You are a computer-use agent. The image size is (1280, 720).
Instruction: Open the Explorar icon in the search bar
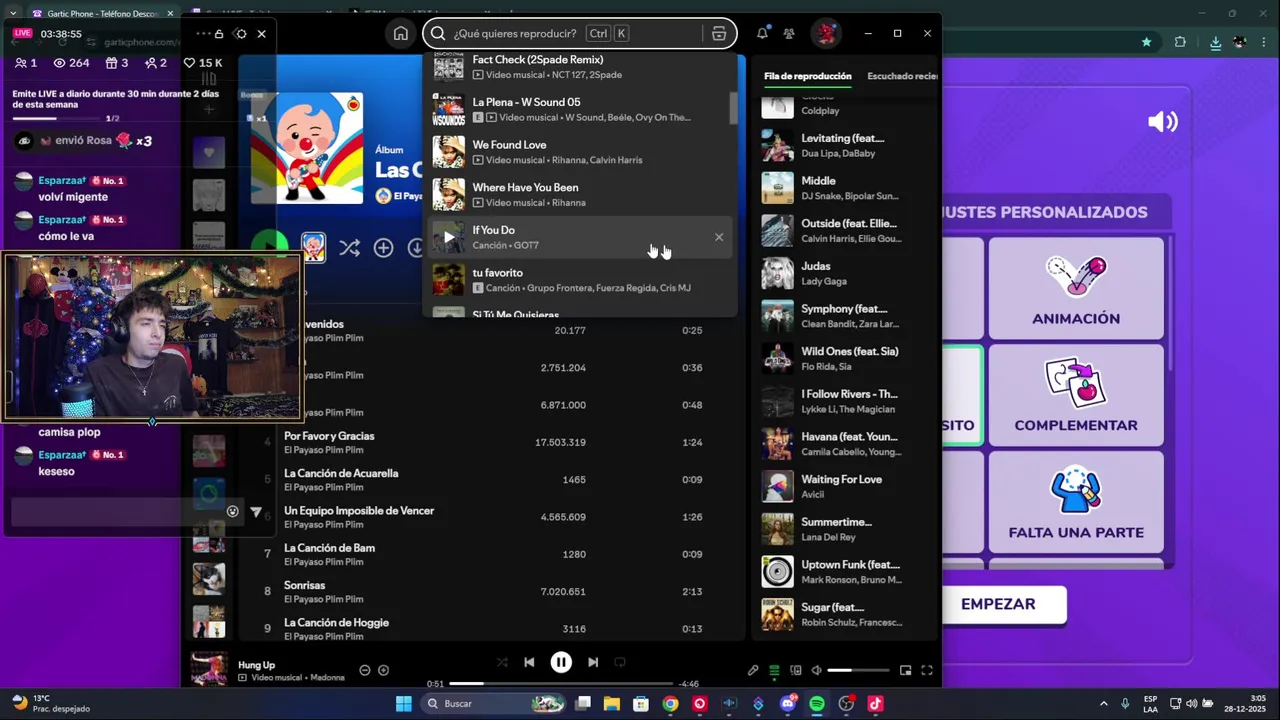[x=718, y=33]
